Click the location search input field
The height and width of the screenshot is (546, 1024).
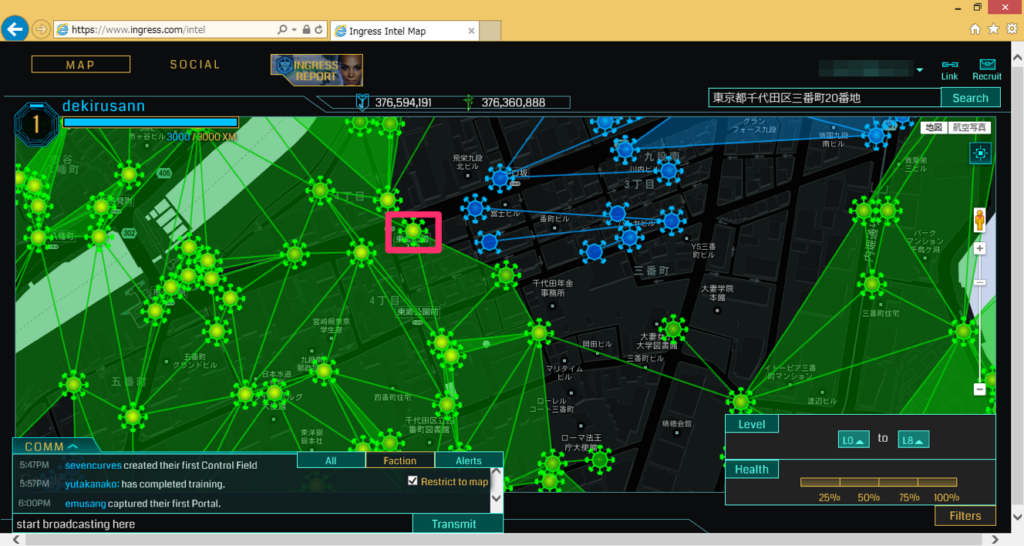[x=824, y=97]
